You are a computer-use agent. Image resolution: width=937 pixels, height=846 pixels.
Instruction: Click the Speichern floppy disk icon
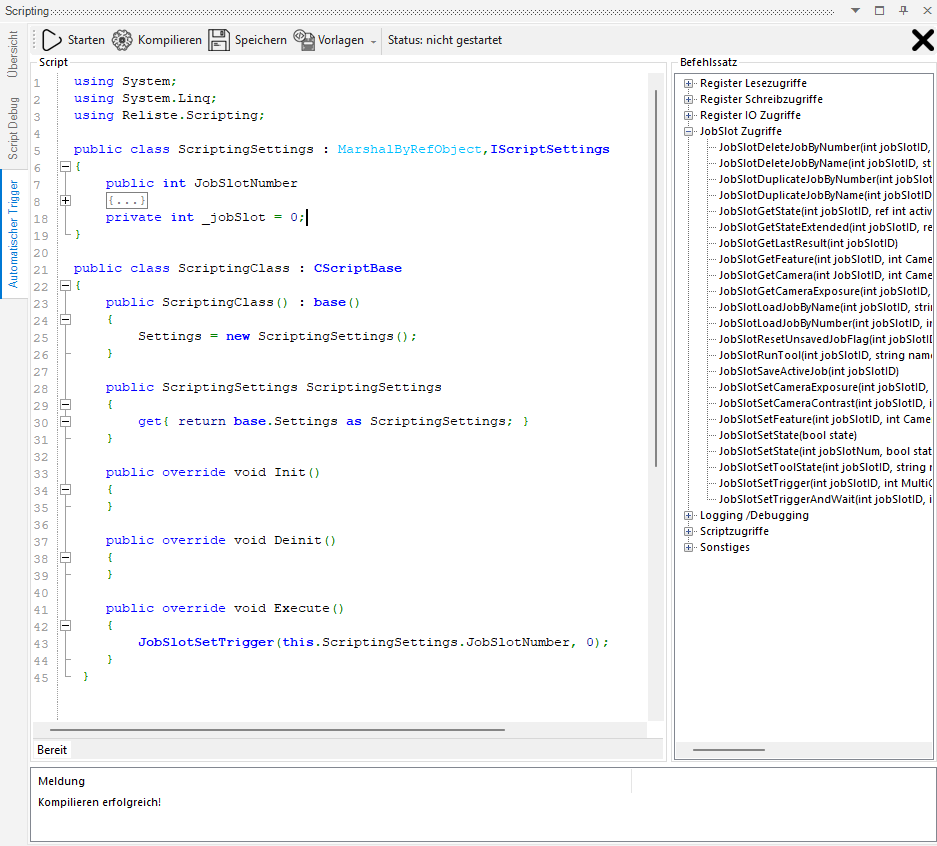pos(219,40)
